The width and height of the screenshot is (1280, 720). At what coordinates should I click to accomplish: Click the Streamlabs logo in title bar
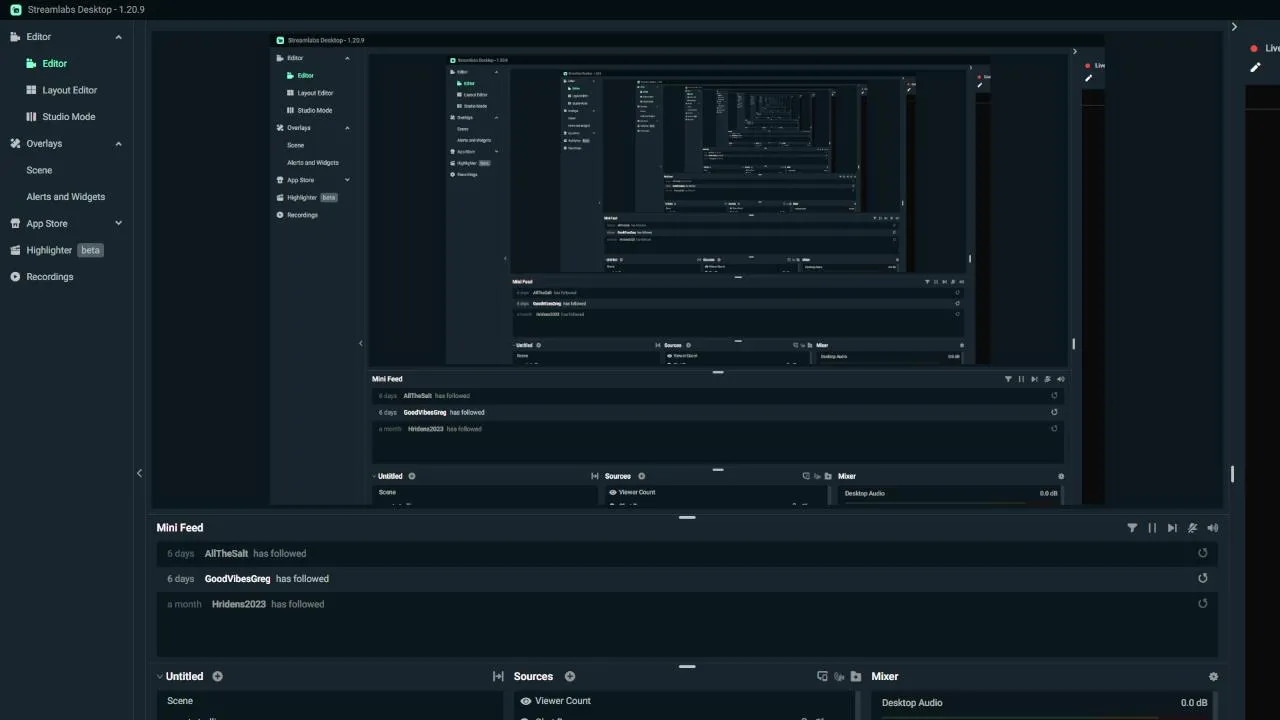point(16,9)
